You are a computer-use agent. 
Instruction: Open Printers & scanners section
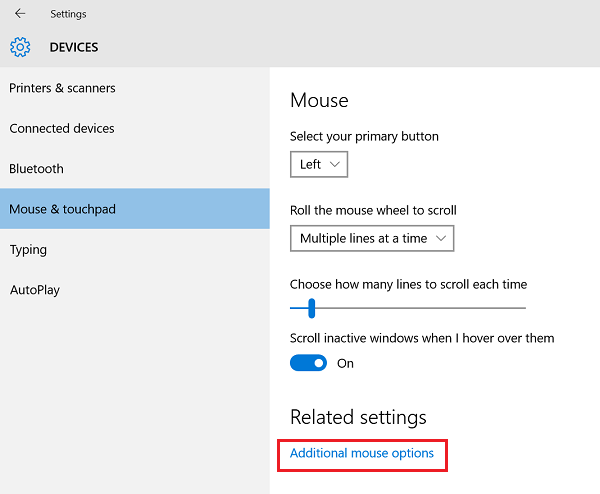pyautogui.click(x=135, y=88)
